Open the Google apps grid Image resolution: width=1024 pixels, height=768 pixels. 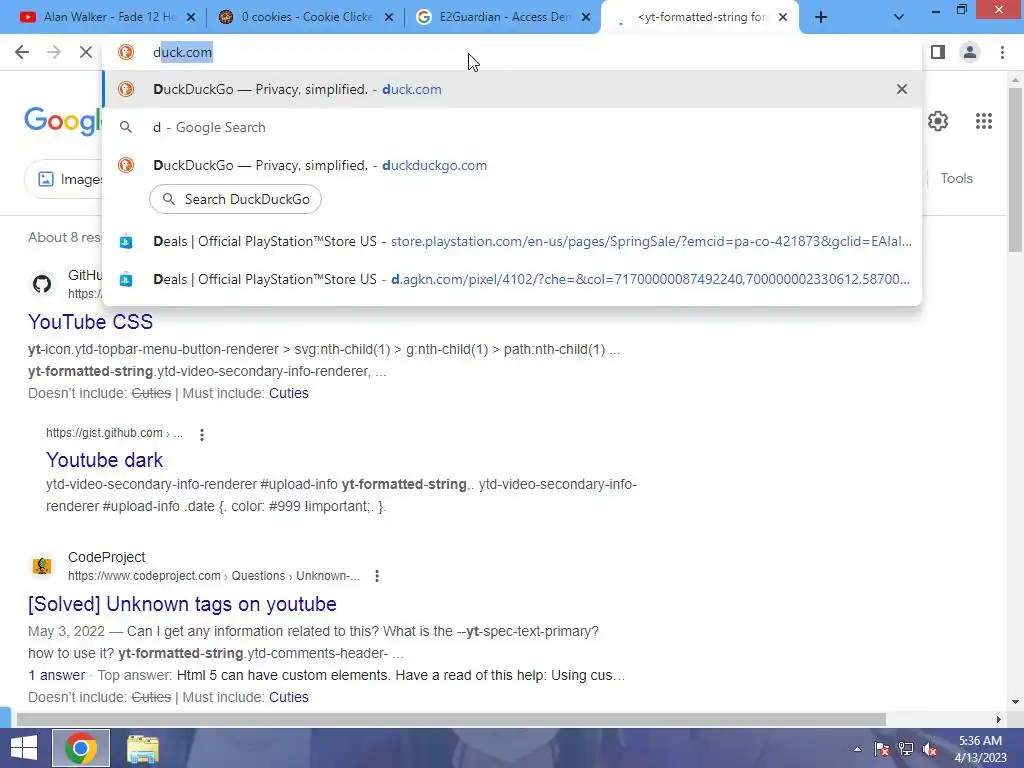click(984, 121)
